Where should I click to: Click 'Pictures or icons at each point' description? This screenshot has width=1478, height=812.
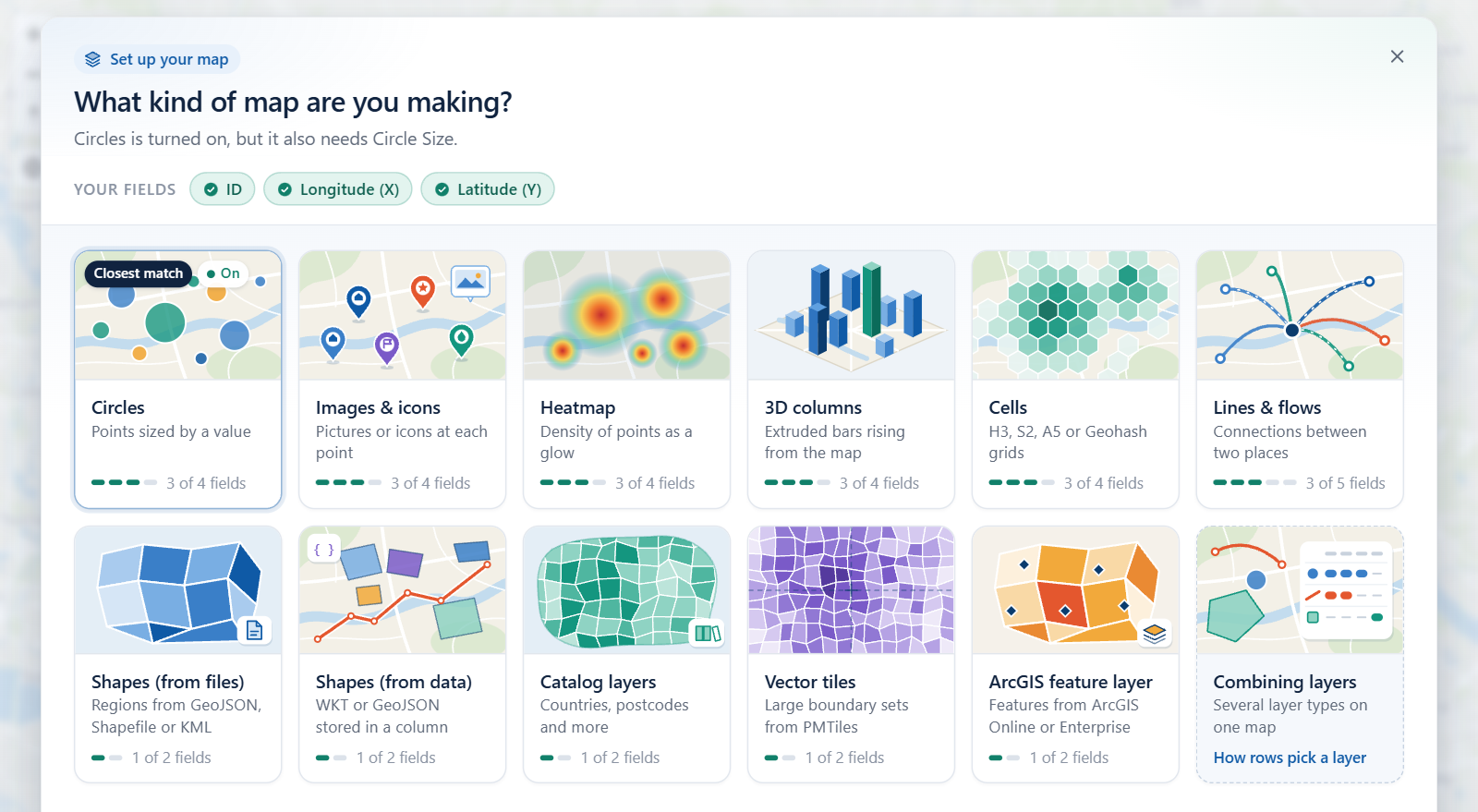coord(402,442)
